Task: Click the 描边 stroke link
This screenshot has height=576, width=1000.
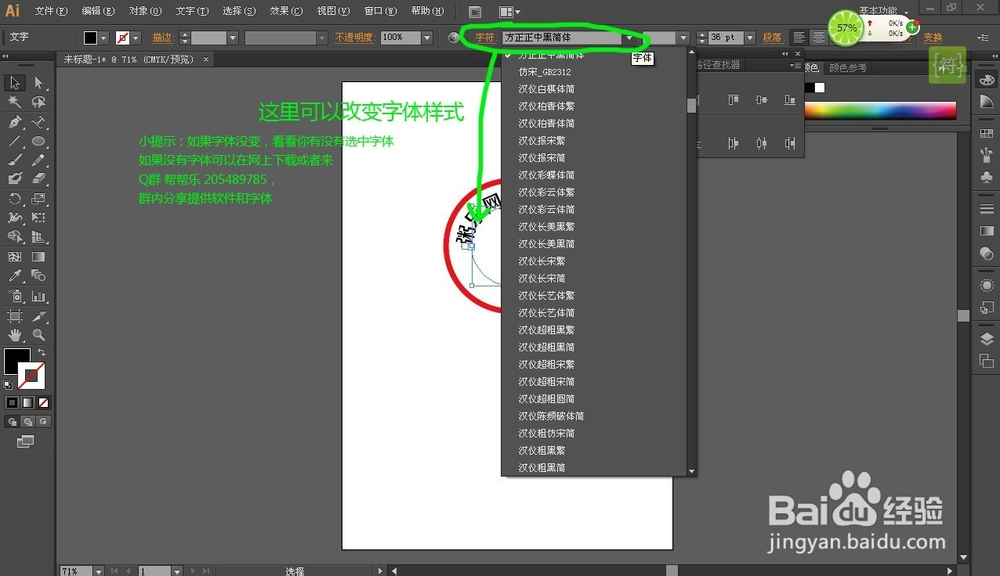Action: point(163,38)
